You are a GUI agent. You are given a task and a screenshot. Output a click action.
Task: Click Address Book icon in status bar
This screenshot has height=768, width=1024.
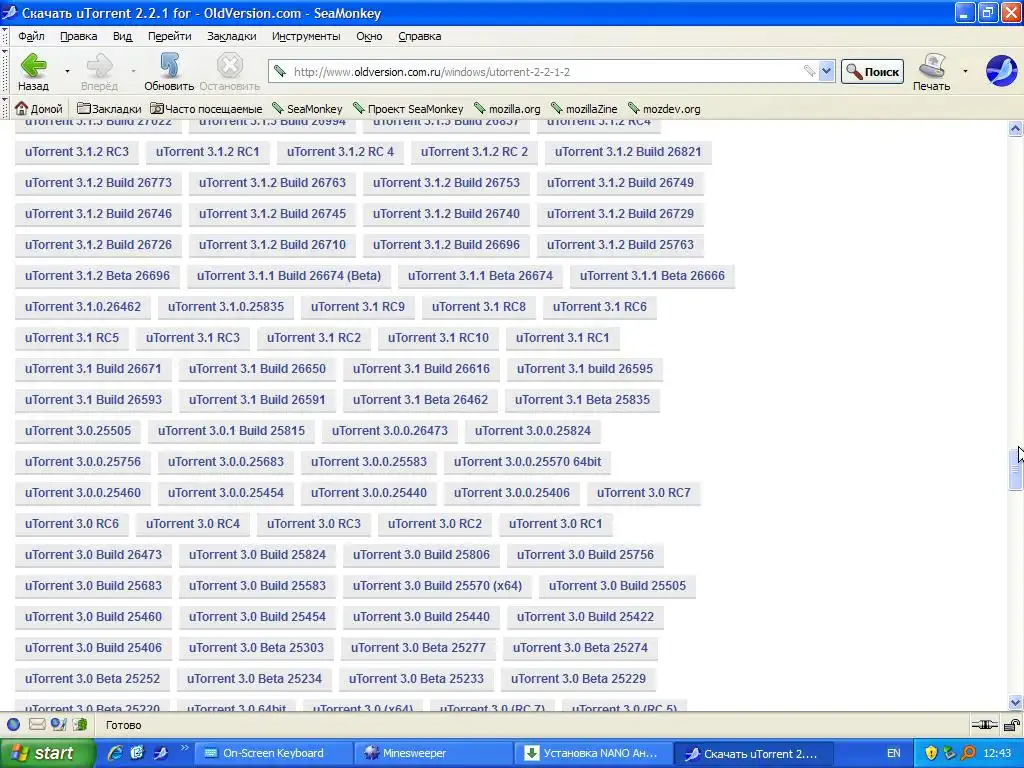tap(80, 724)
